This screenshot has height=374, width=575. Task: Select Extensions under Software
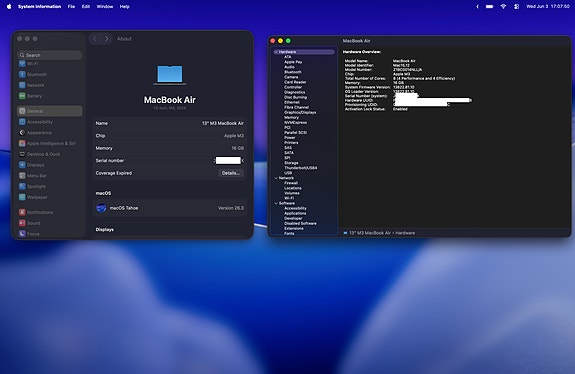294,228
